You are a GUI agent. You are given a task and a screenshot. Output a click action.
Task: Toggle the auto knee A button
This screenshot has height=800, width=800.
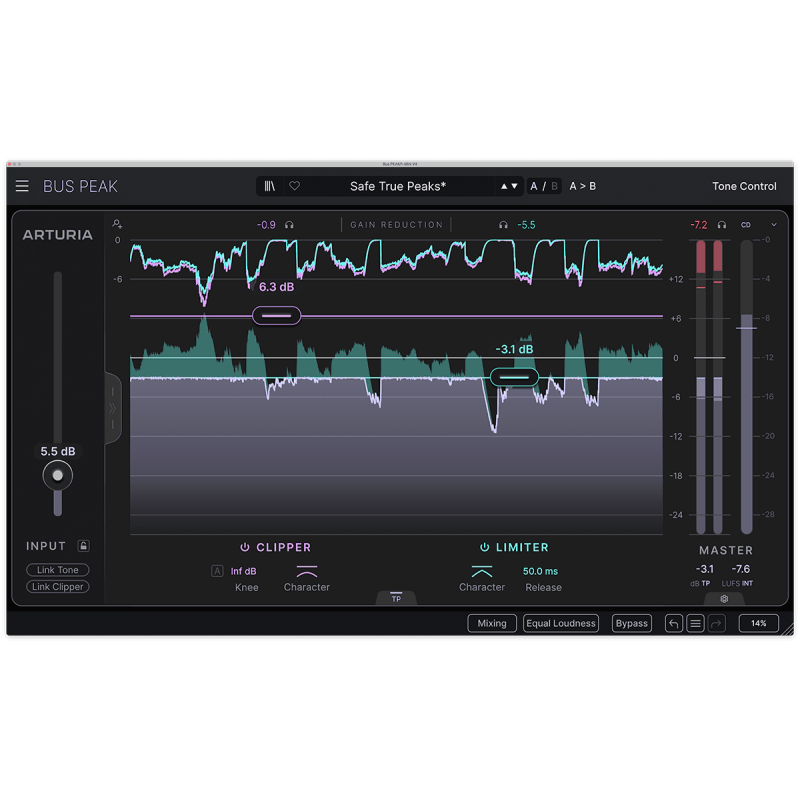(217, 571)
